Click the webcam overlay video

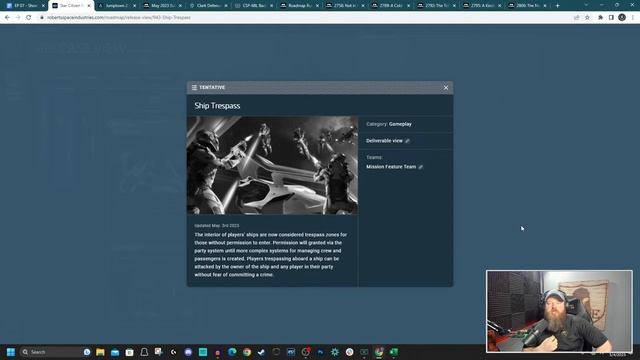[x=559, y=311]
